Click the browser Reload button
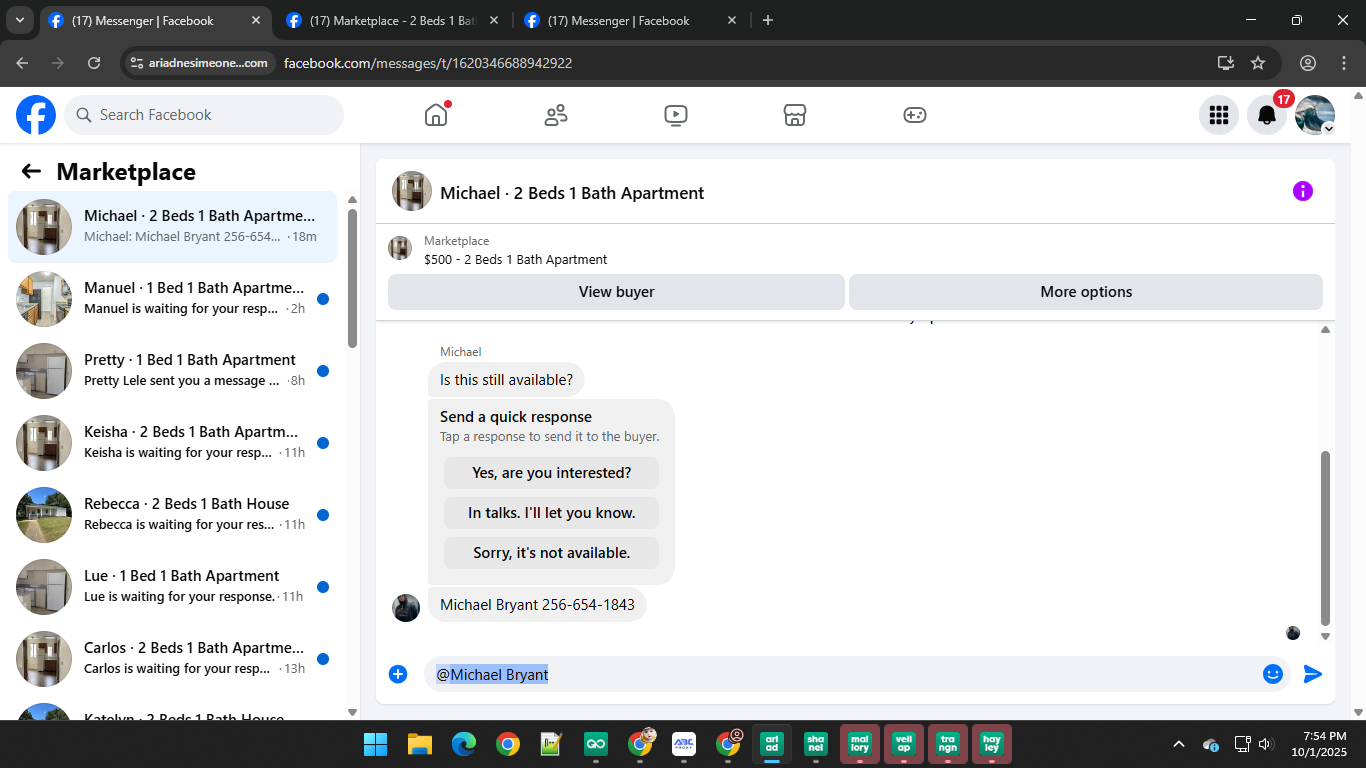The width and height of the screenshot is (1366, 768). (x=94, y=63)
